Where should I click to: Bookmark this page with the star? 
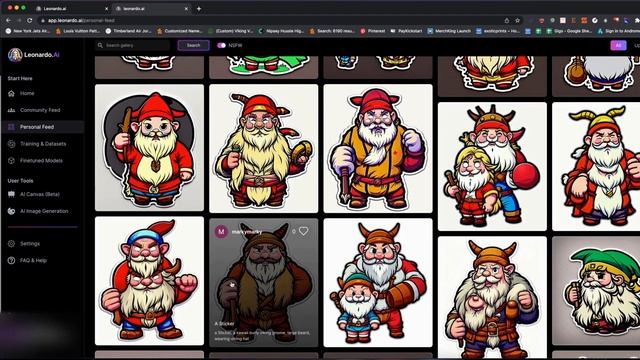(x=517, y=20)
